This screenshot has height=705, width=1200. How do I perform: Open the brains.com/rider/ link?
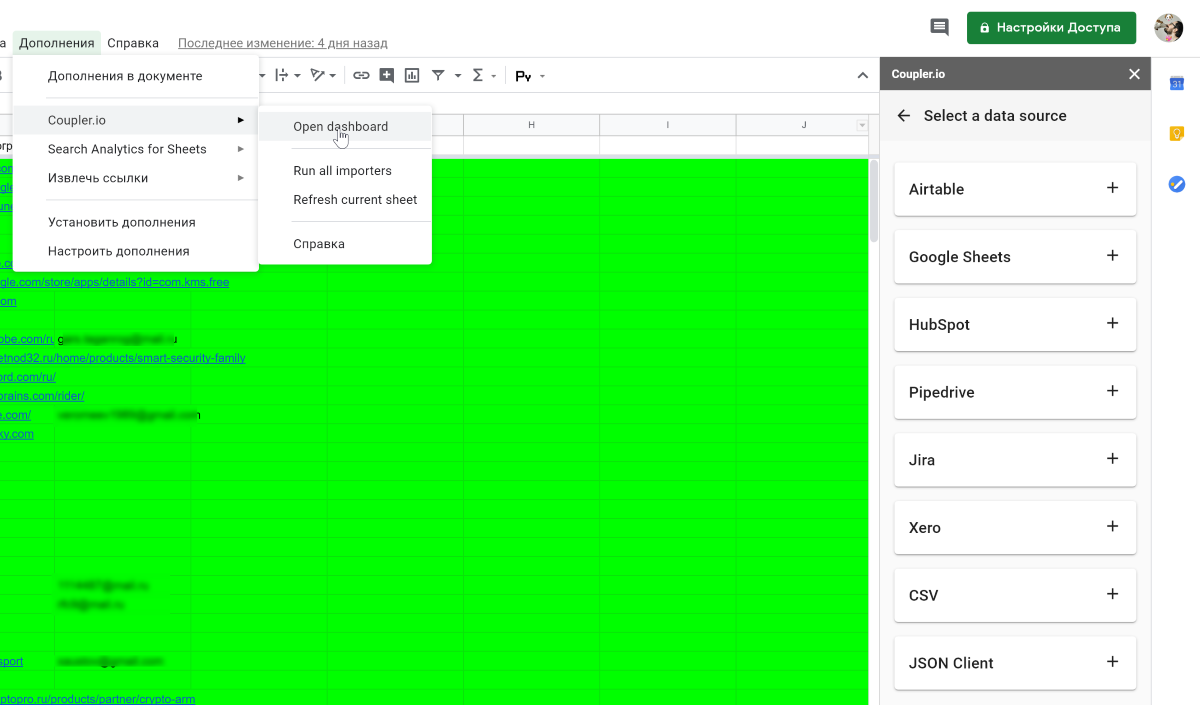(42, 396)
